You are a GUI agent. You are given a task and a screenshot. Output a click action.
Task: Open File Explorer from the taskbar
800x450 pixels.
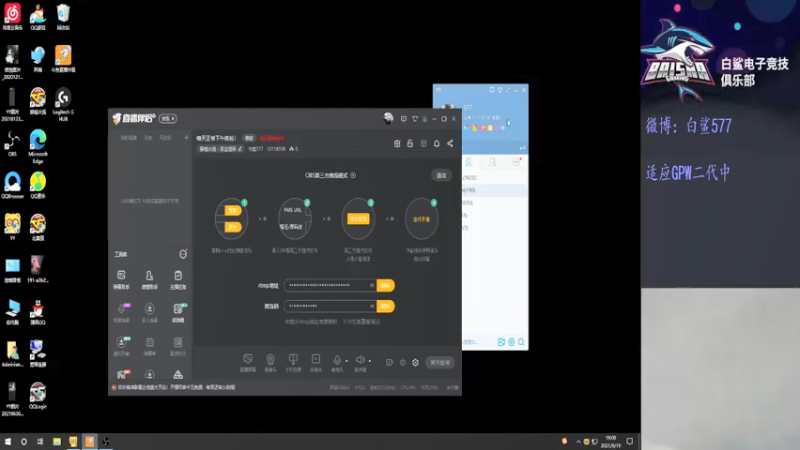coord(57,441)
